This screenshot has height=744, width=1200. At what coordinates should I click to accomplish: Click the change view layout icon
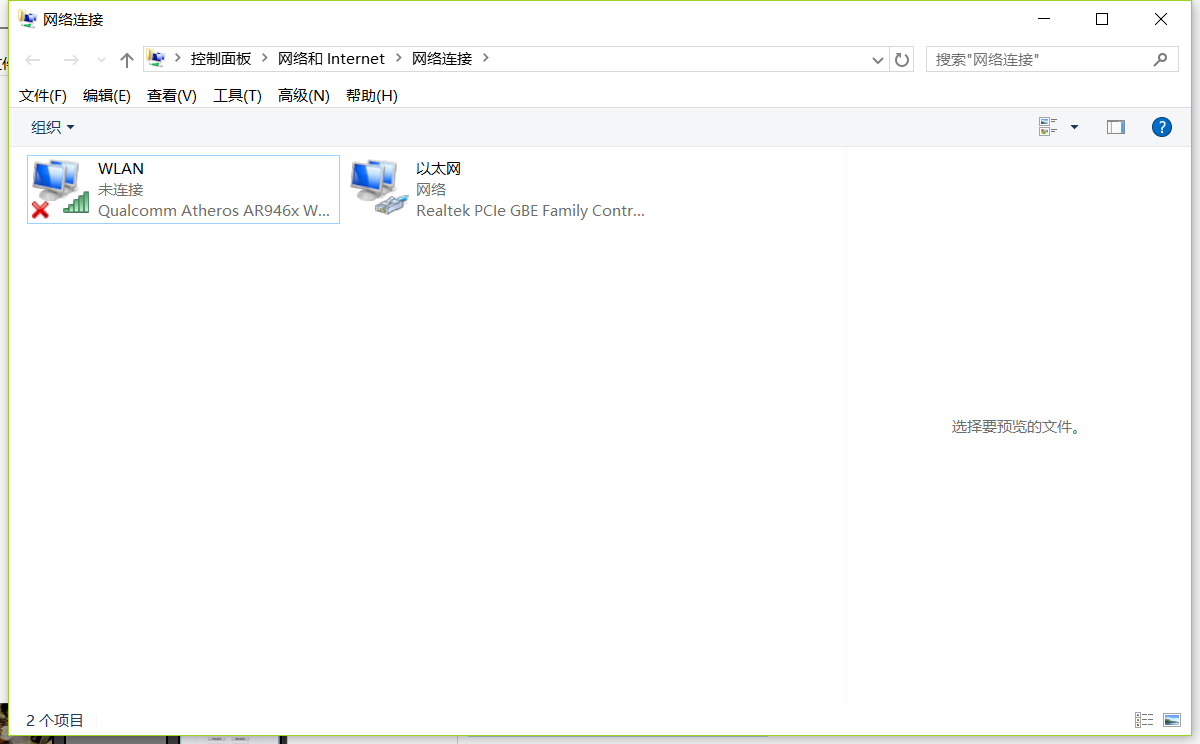click(x=1048, y=127)
